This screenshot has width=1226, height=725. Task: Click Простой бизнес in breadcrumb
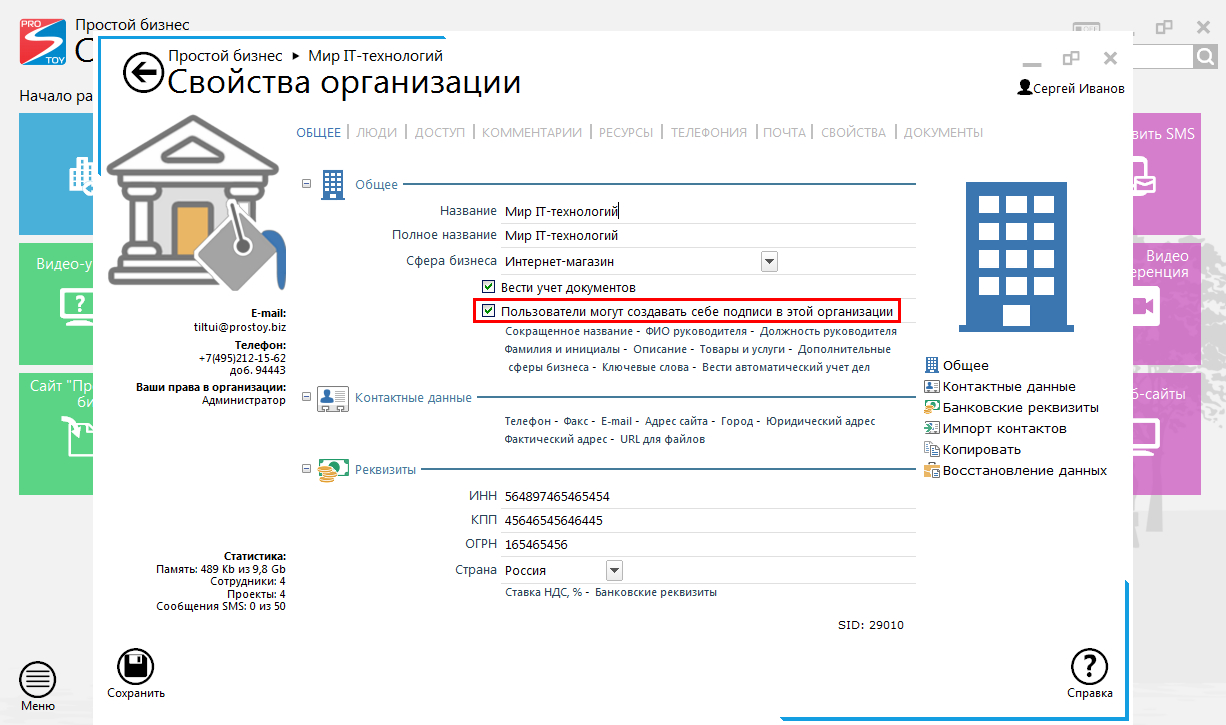coord(225,56)
